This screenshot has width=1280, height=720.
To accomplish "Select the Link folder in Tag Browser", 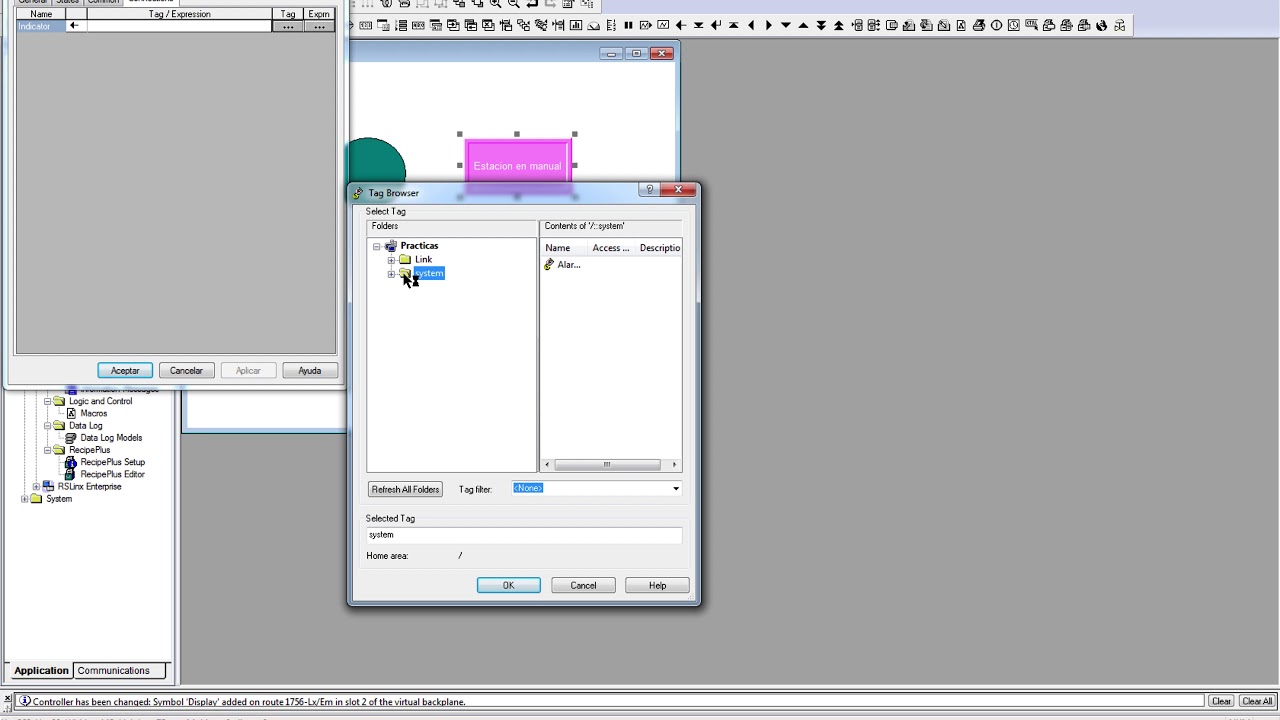I will tap(423, 260).
